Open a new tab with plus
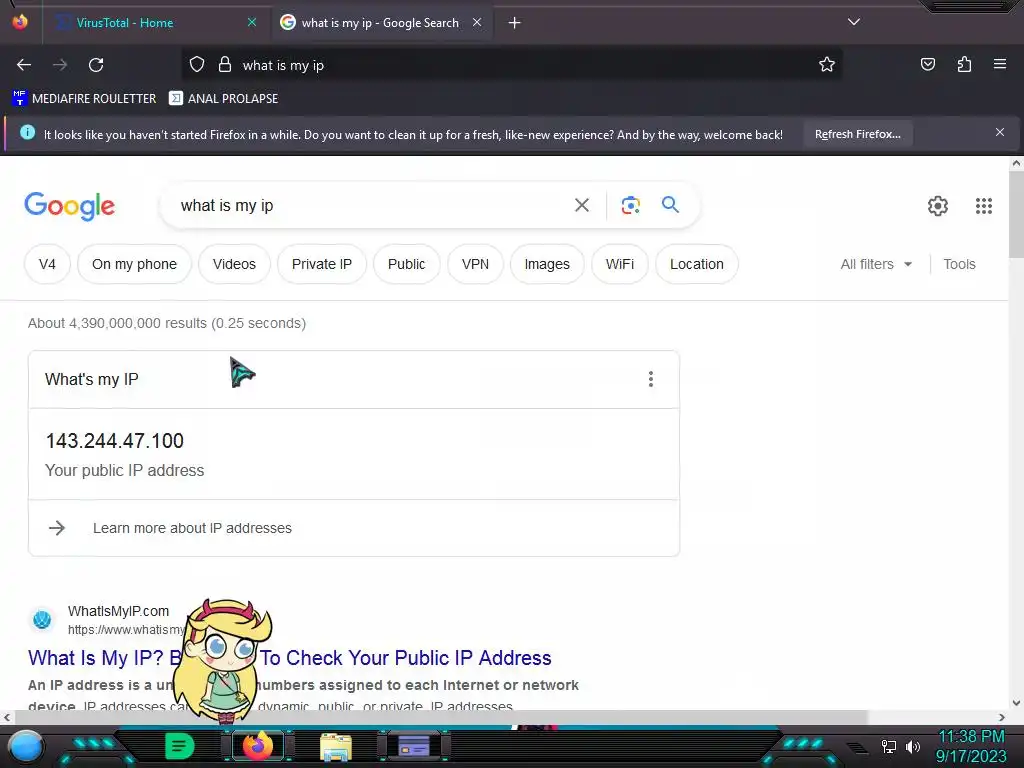Image resolution: width=1024 pixels, height=768 pixels. tap(515, 23)
